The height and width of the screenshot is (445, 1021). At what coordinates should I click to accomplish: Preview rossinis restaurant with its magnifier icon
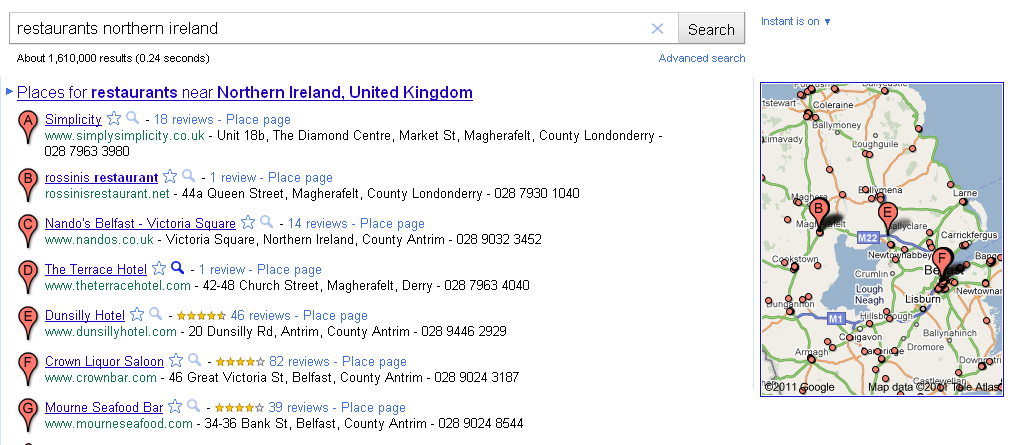pos(189,177)
